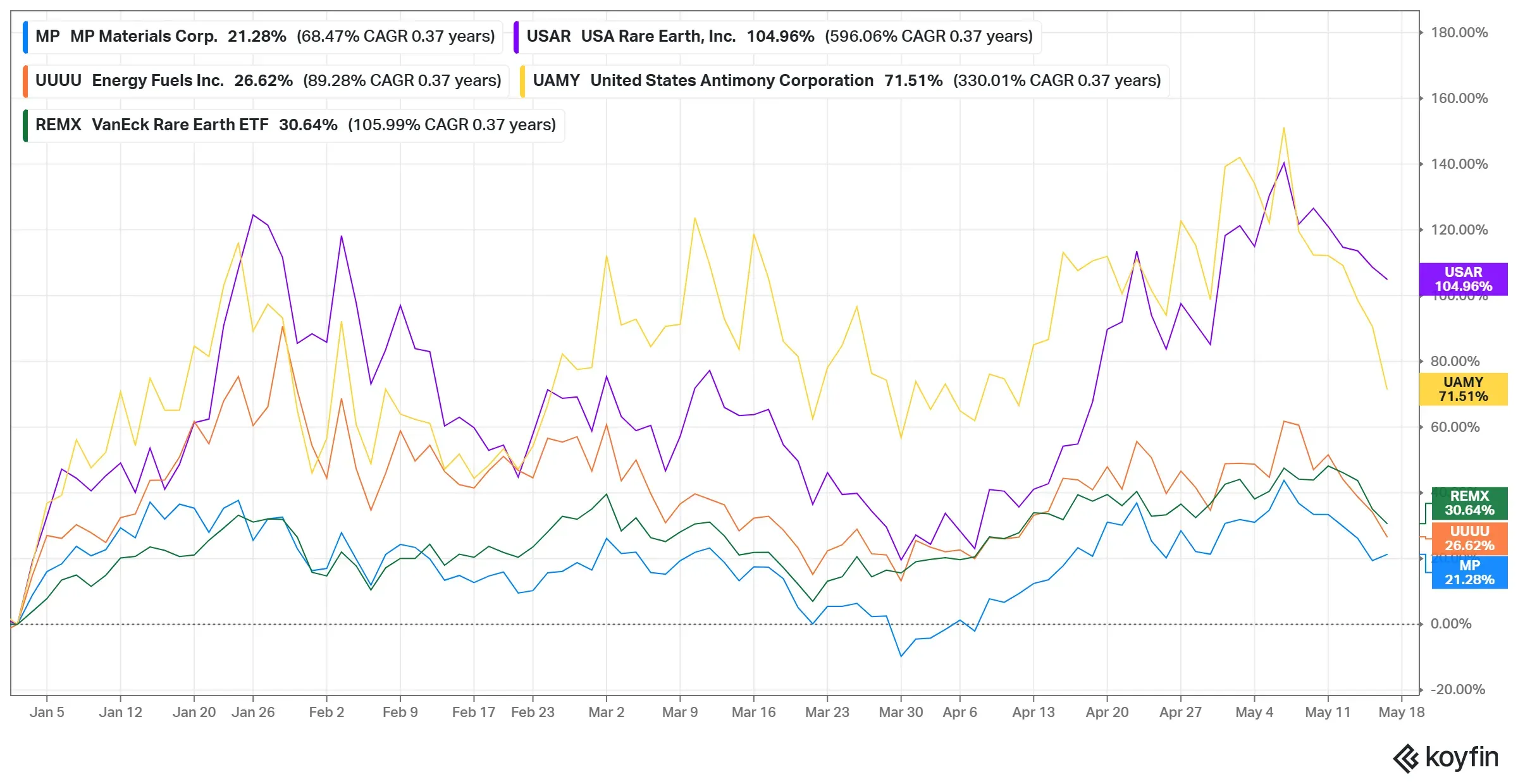
Task: Click the 330.01% CAGR text for UAMY
Action: pyautogui.click(x=1057, y=81)
